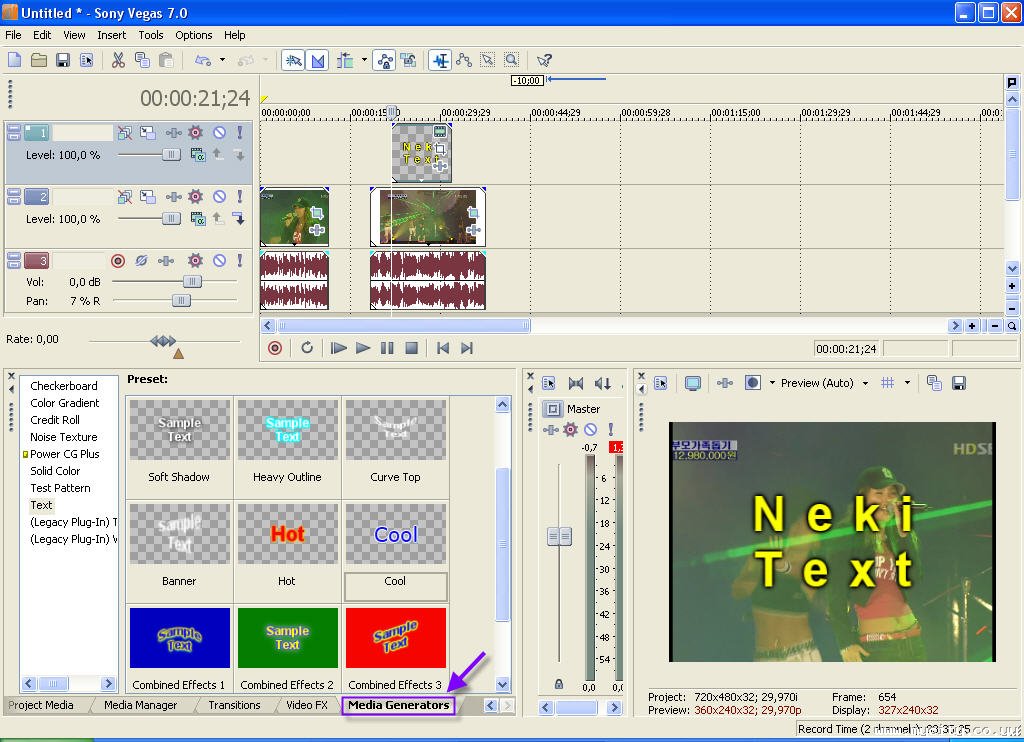This screenshot has height=742, width=1024.
Task: Select Credit Roll in generators list
Action: click(55, 420)
